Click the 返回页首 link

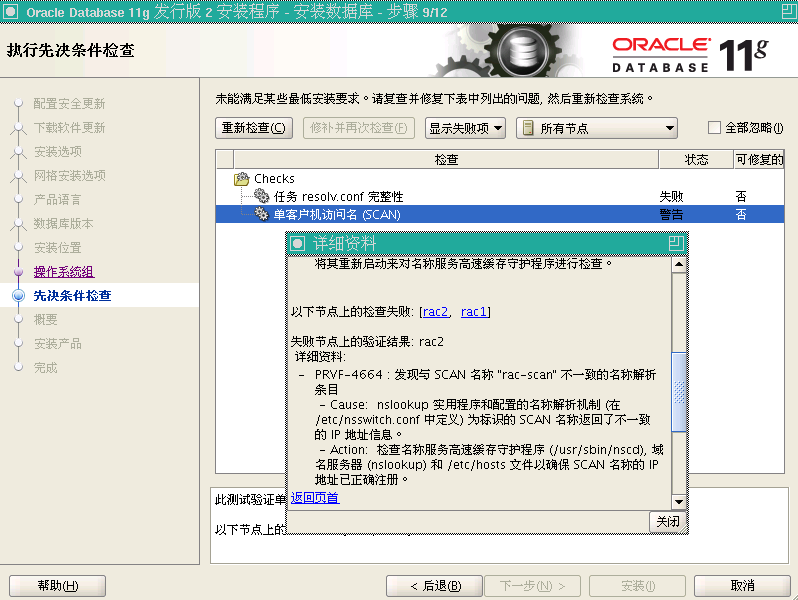coord(315,498)
